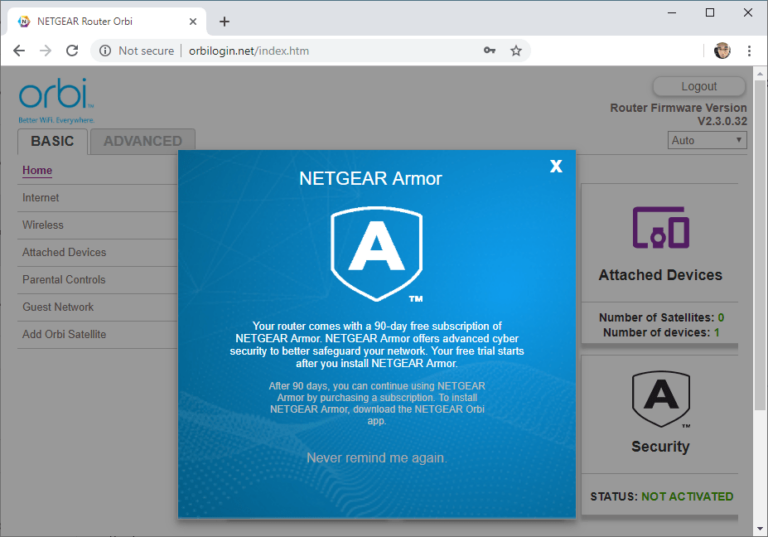Close the NETGEAR Armor popup with X
The image size is (768, 537).
(x=556, y=166)
